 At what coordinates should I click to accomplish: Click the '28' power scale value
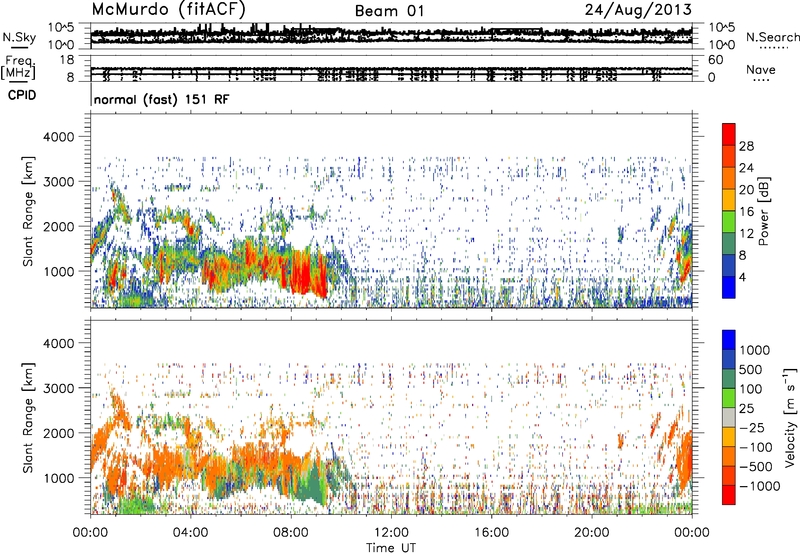[x=746, y=146]
